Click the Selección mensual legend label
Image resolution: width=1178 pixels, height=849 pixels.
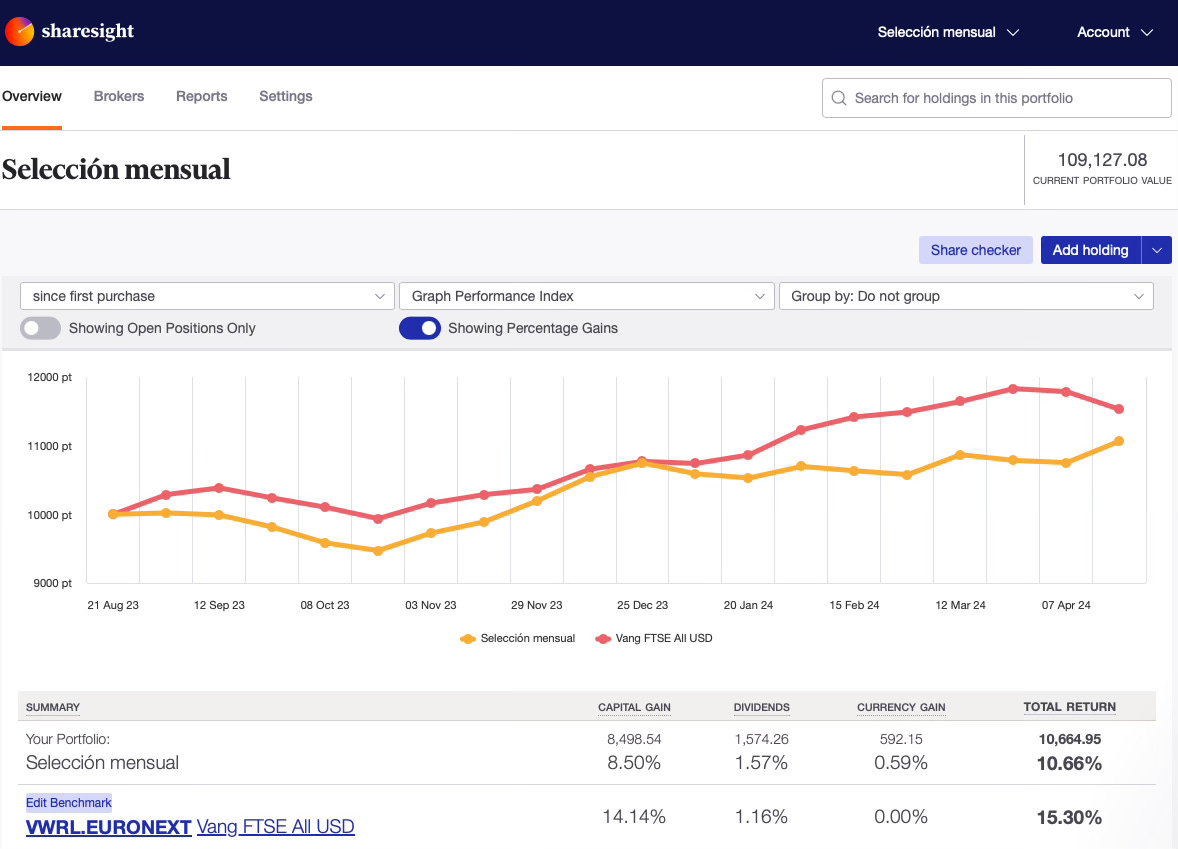tap(527, 639)
